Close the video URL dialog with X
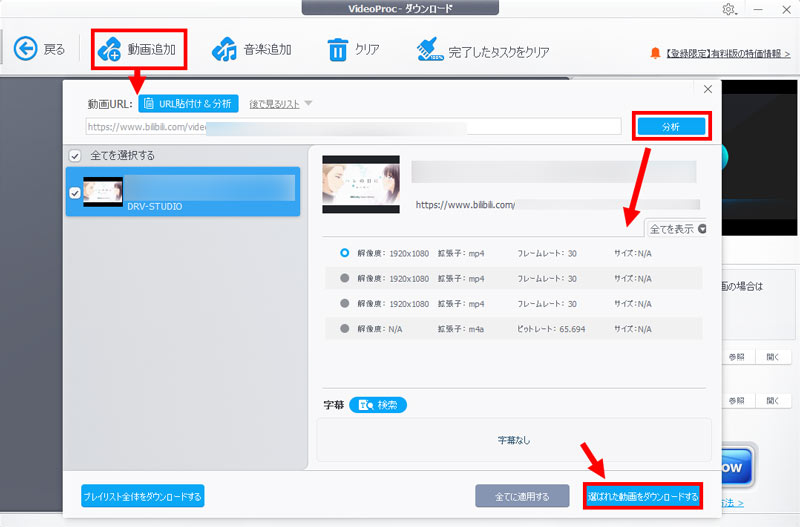The height and width of the screenshot is (527, 800). [x=708, y=89]
